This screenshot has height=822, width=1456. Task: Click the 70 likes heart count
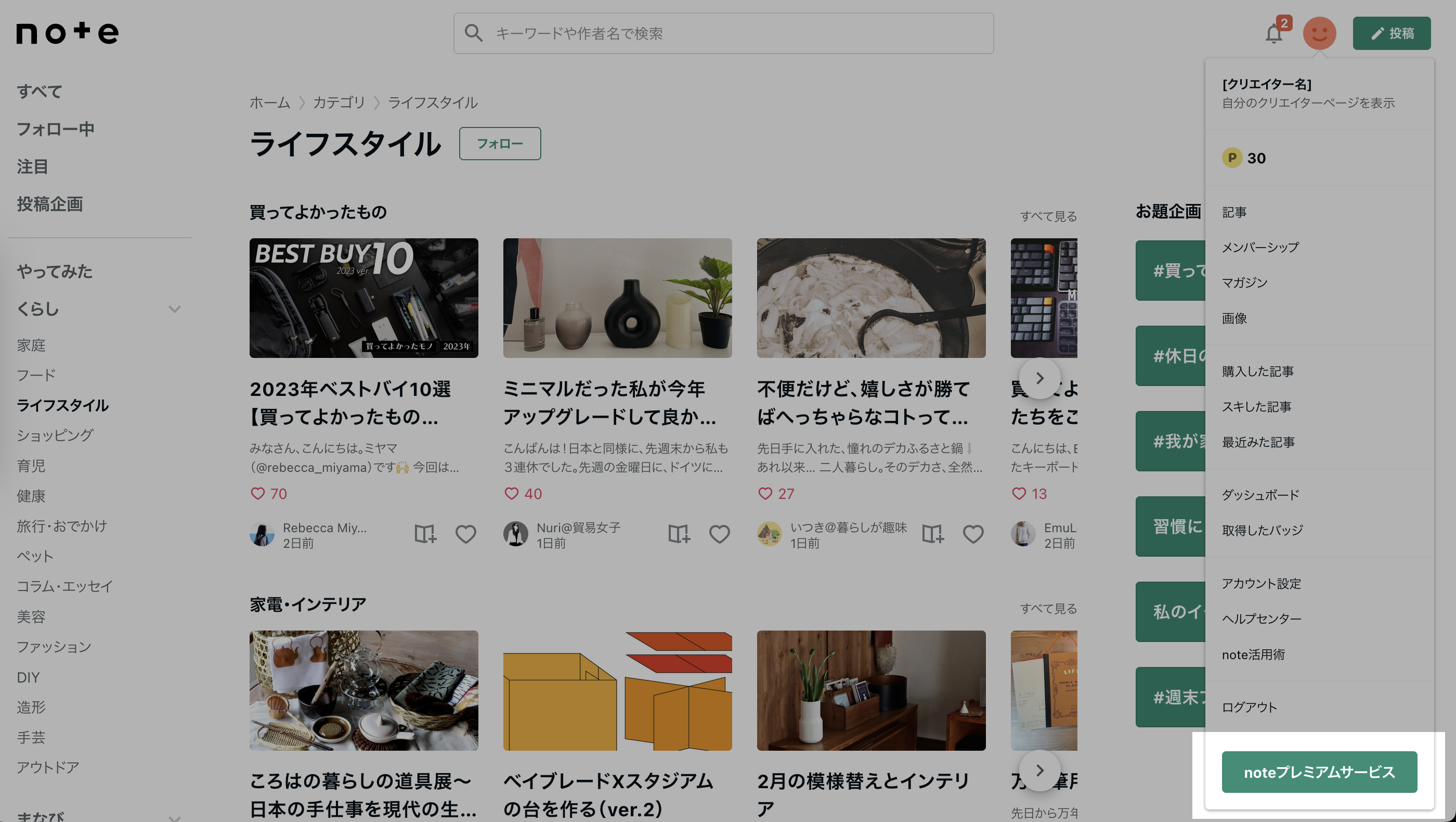click(269, 494)
